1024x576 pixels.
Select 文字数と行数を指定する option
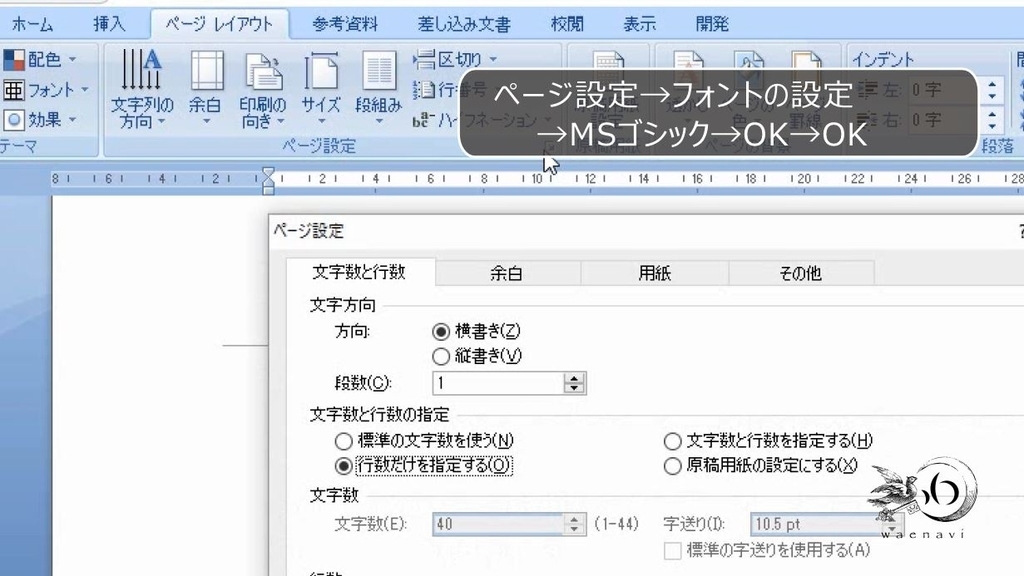click(x=673, y=441)
